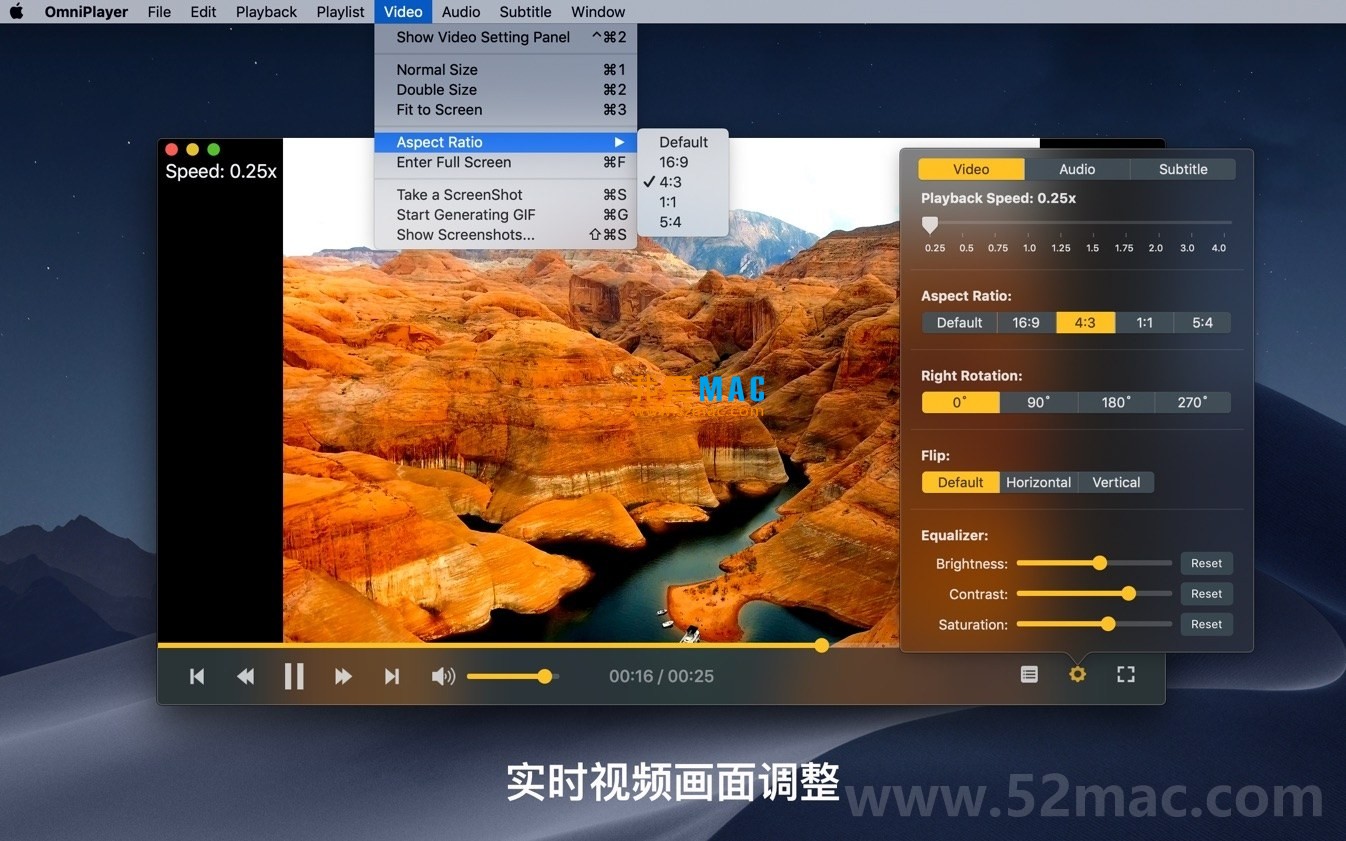Screen dimensions: 1346x841
Task: Reset the Brightness equalizer value
Action: click(x=1206, y=563)
